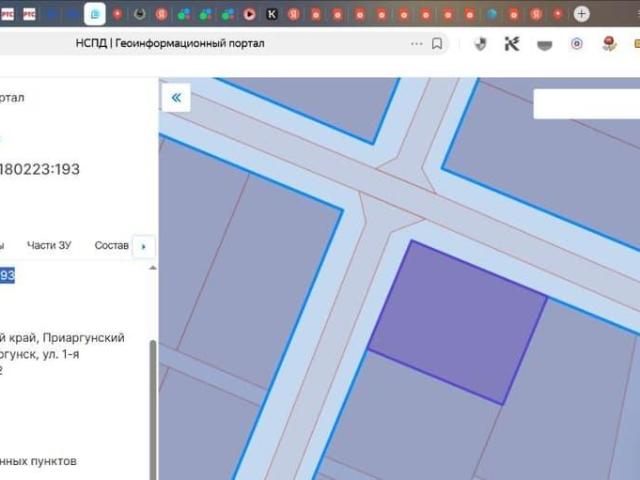Click the white search field on the map
Screen dimensions: 640x480
(x=587, y=104)
